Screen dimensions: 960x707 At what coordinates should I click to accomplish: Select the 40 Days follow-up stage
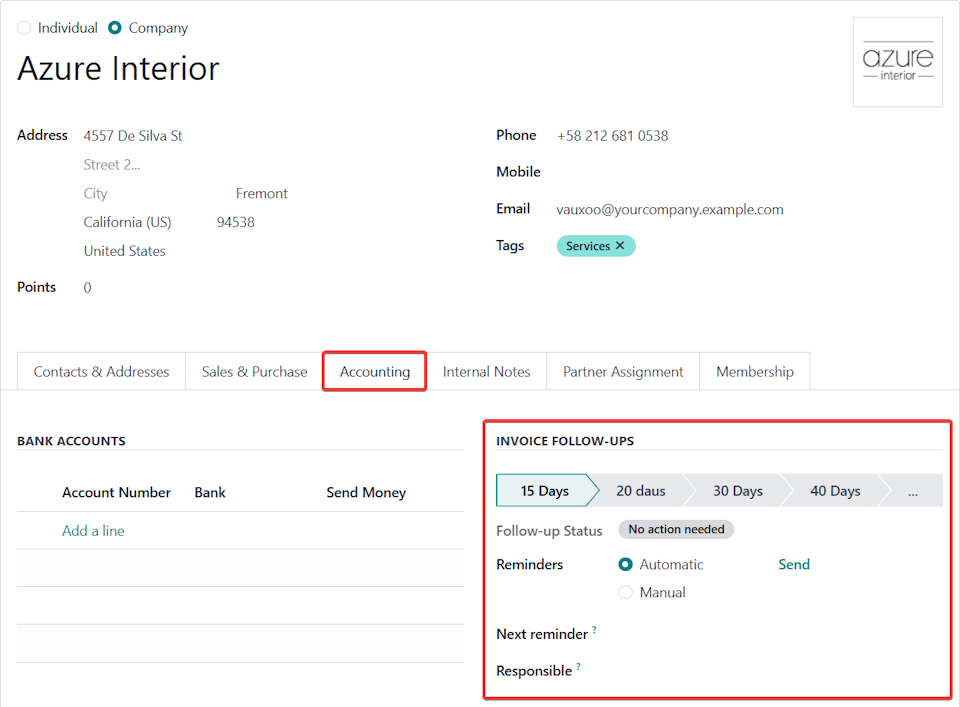click(x=835, y=491)
